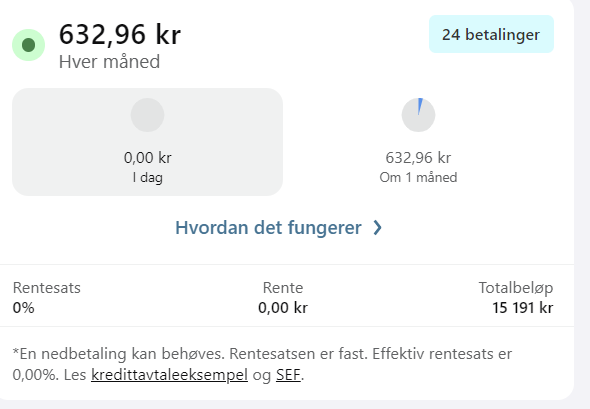This screenshot has width=590, height=409.
Task: Click the Totalbeløp label
Action: click(516, 288)
